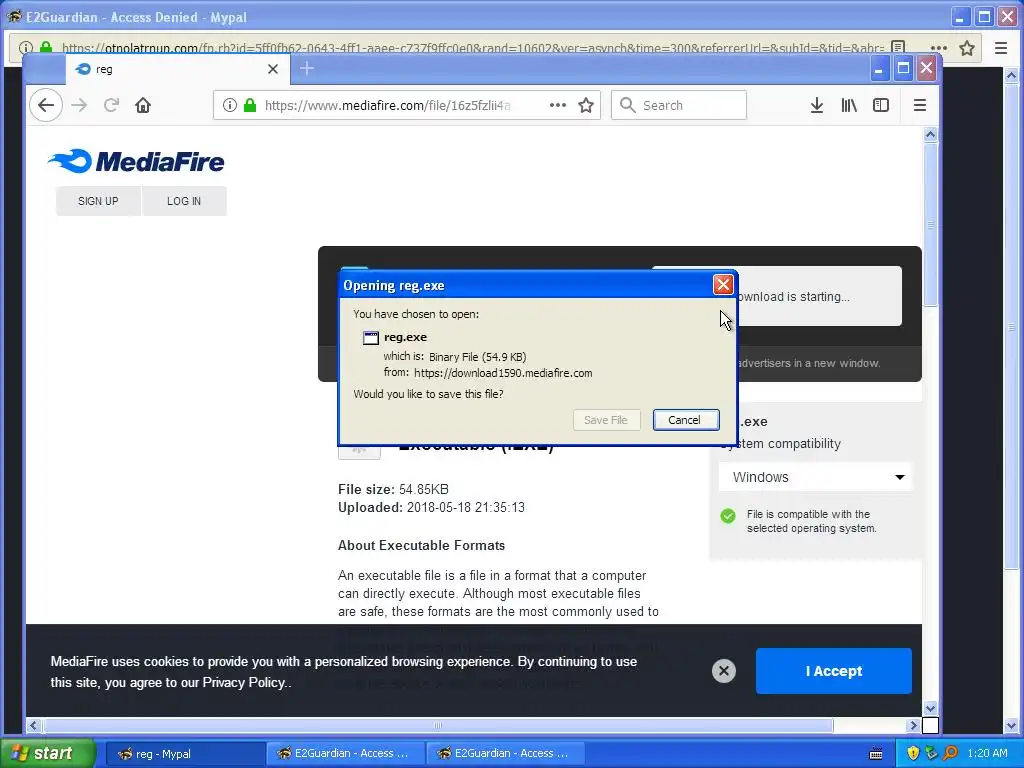
Task: Close the reg tab
Action: (273, 69)
